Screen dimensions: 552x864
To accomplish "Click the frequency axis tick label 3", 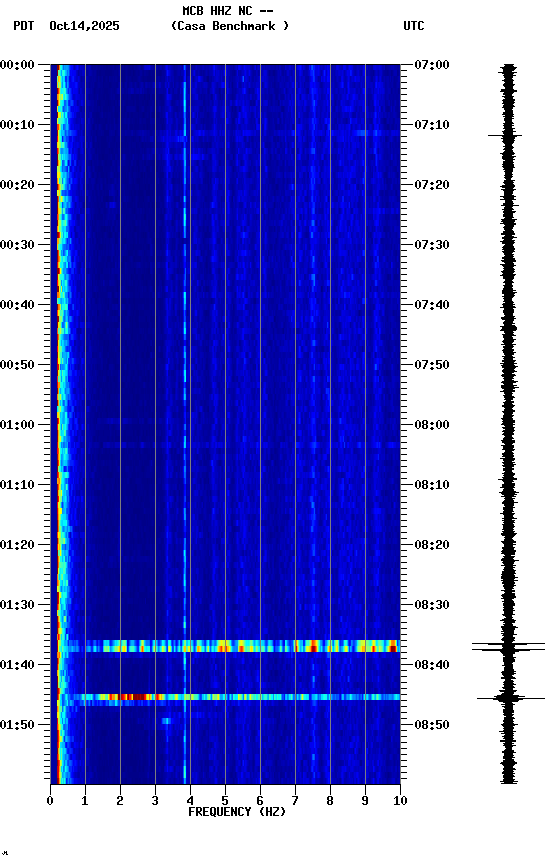I will 155,801.
